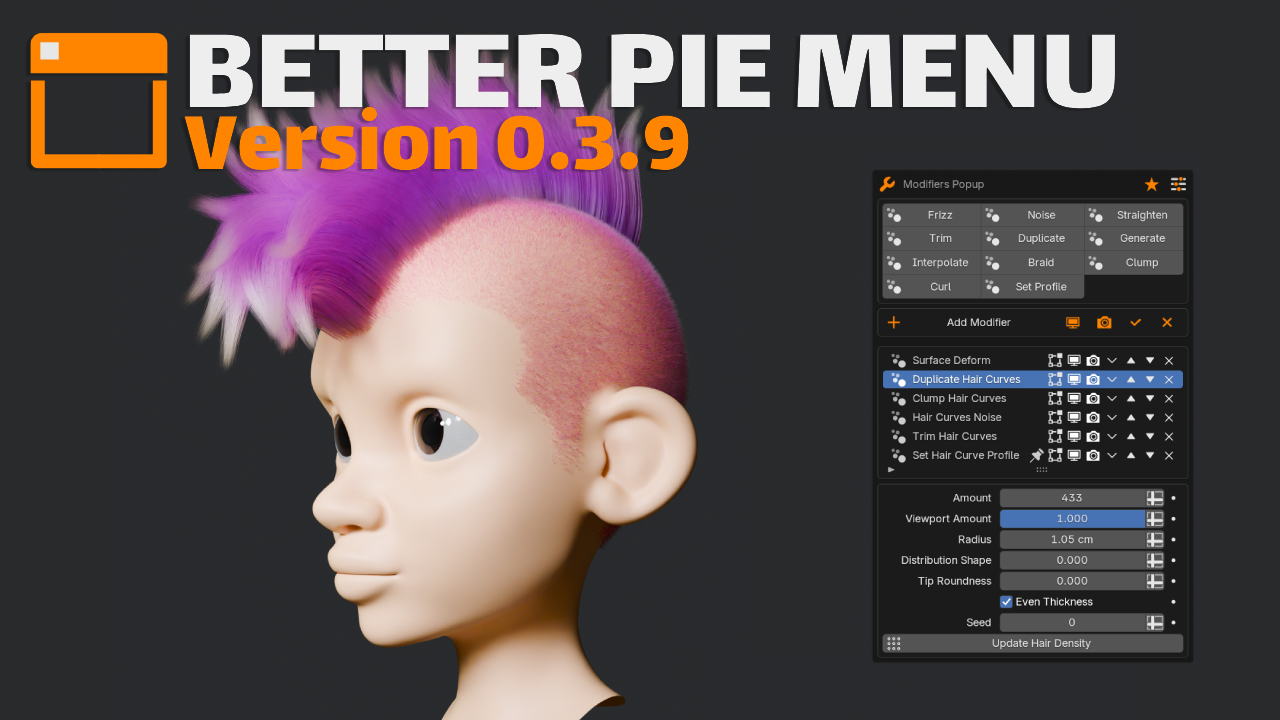Add the Straighten hair modifier

tap(1134, 215)
